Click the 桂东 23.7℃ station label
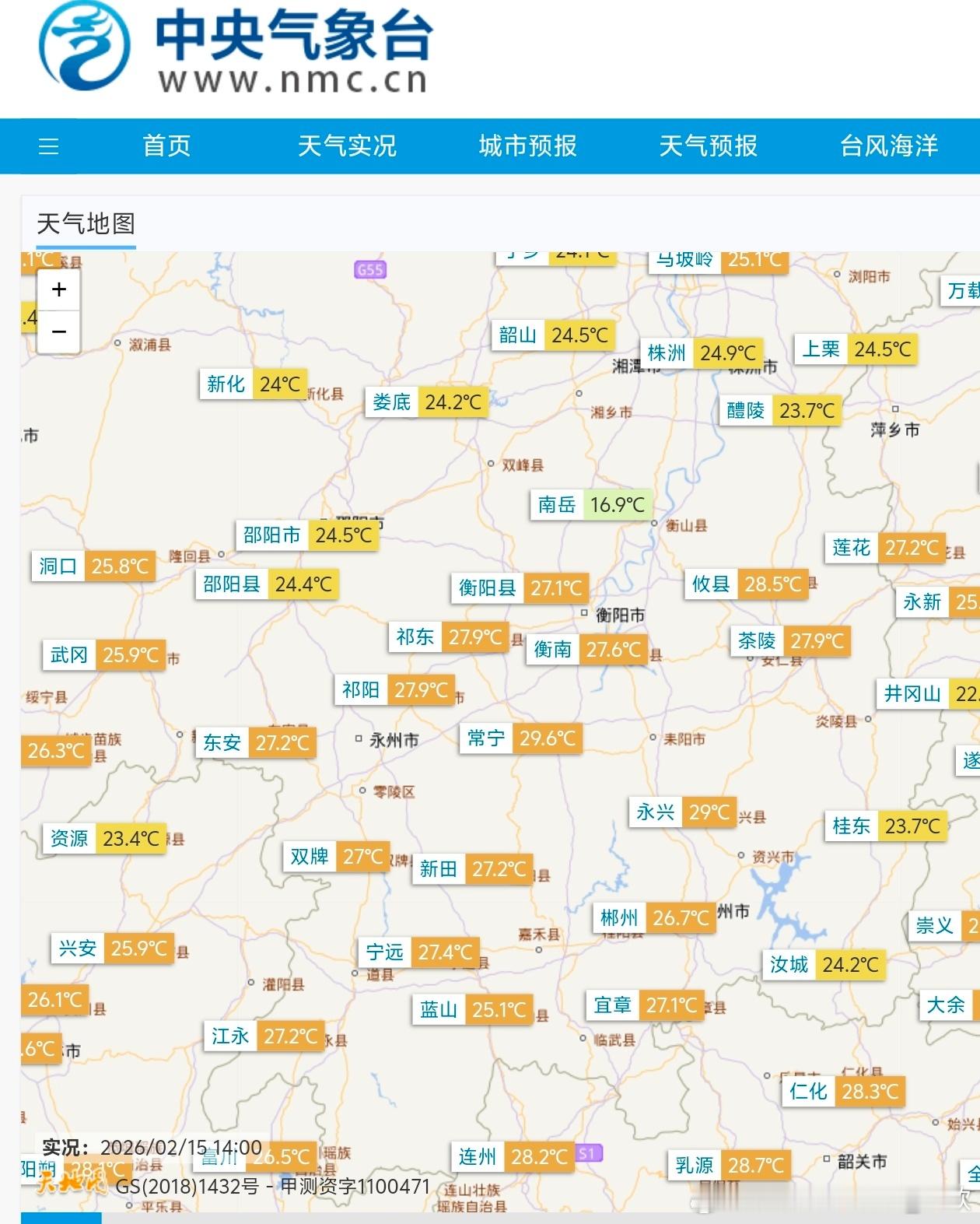The width and height of the screenshot is (980, 1224). pos(886,826)
